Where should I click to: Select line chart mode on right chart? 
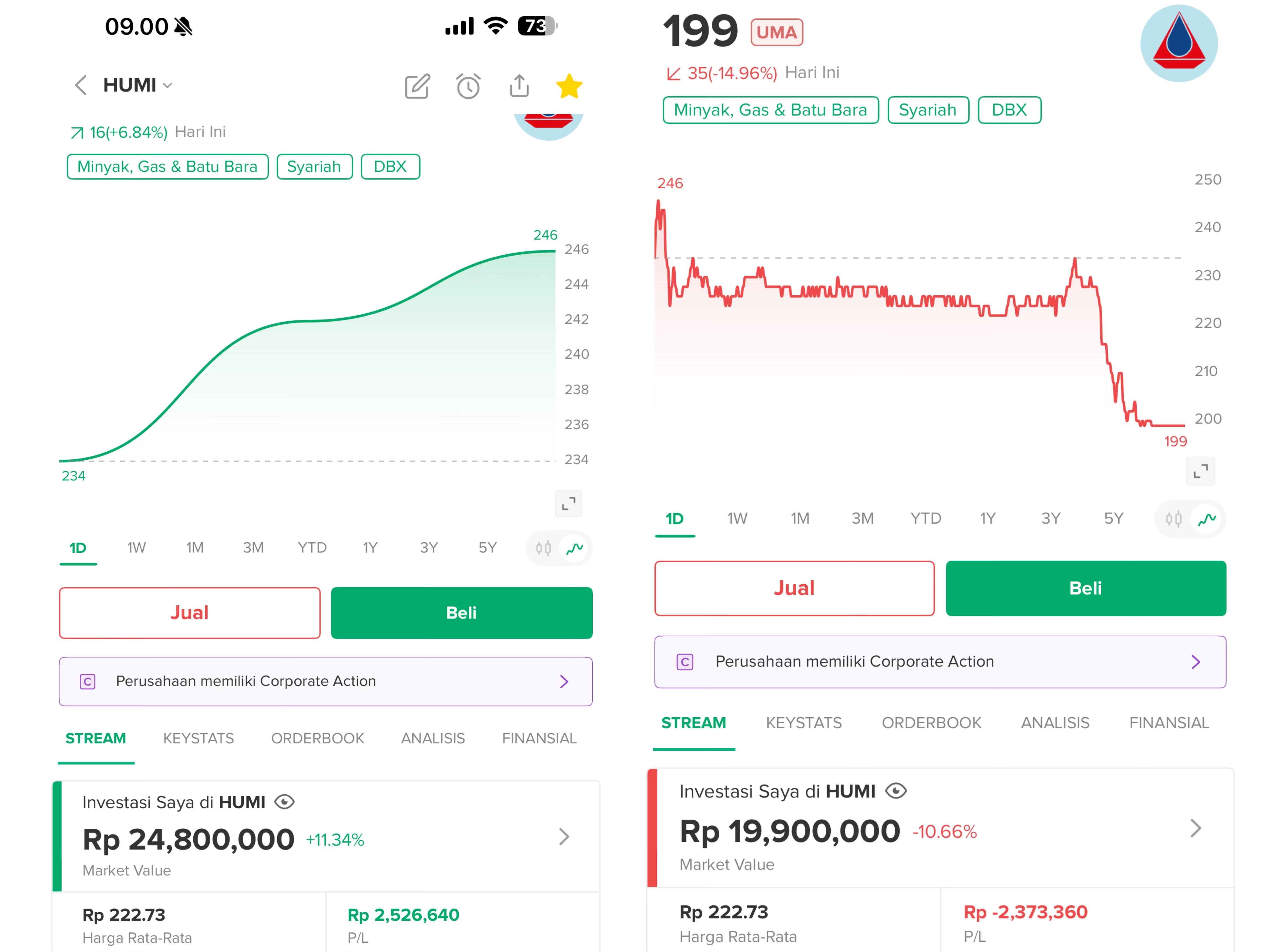point(1207,519)
